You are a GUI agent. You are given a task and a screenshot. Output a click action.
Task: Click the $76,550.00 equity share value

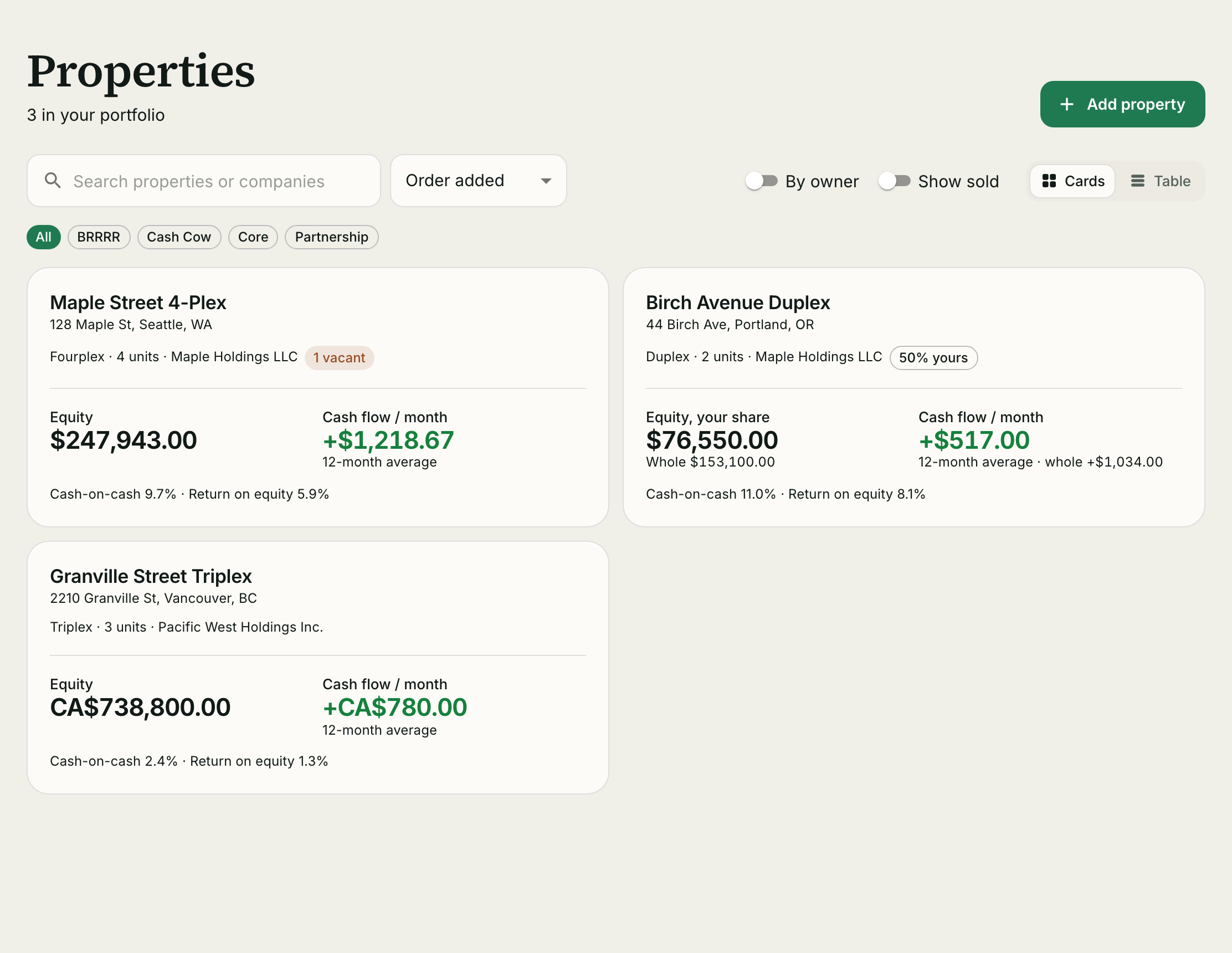712,440
